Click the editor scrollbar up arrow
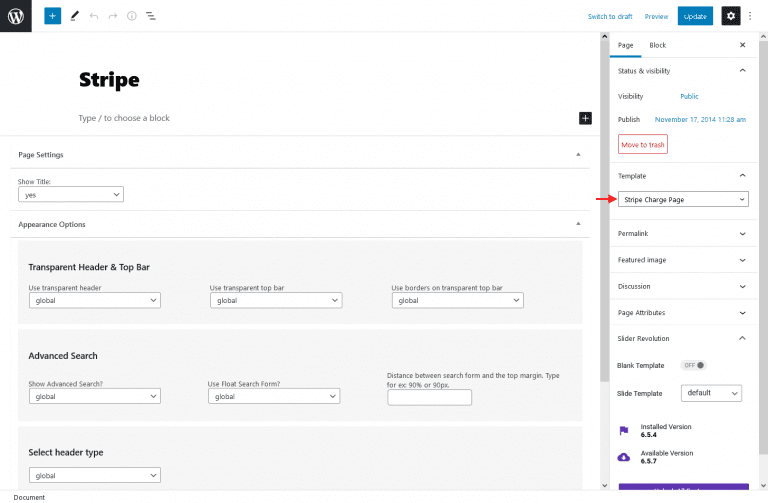 (604, 37)
